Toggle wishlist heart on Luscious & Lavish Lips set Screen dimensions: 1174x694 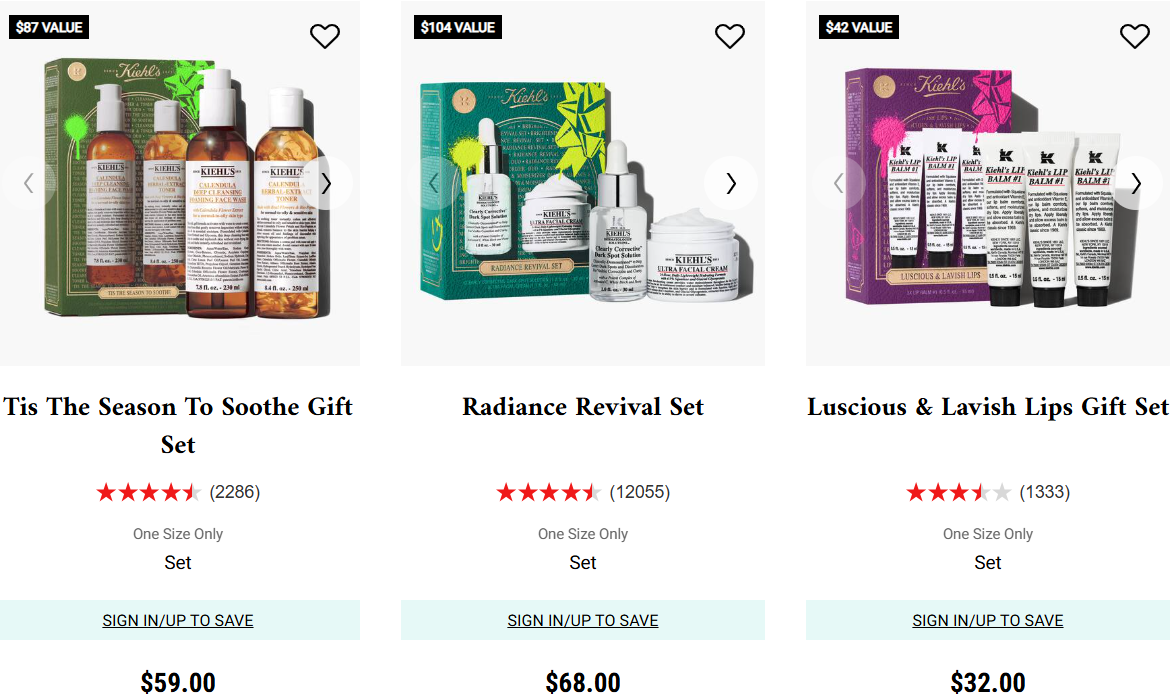coord(1134,36)
